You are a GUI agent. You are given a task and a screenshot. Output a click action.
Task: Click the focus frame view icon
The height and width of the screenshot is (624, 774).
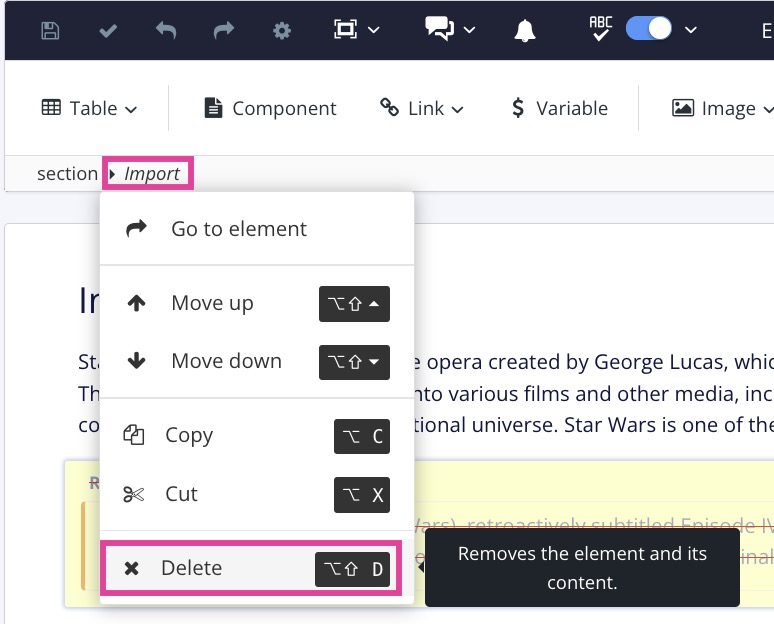[345, 30]
